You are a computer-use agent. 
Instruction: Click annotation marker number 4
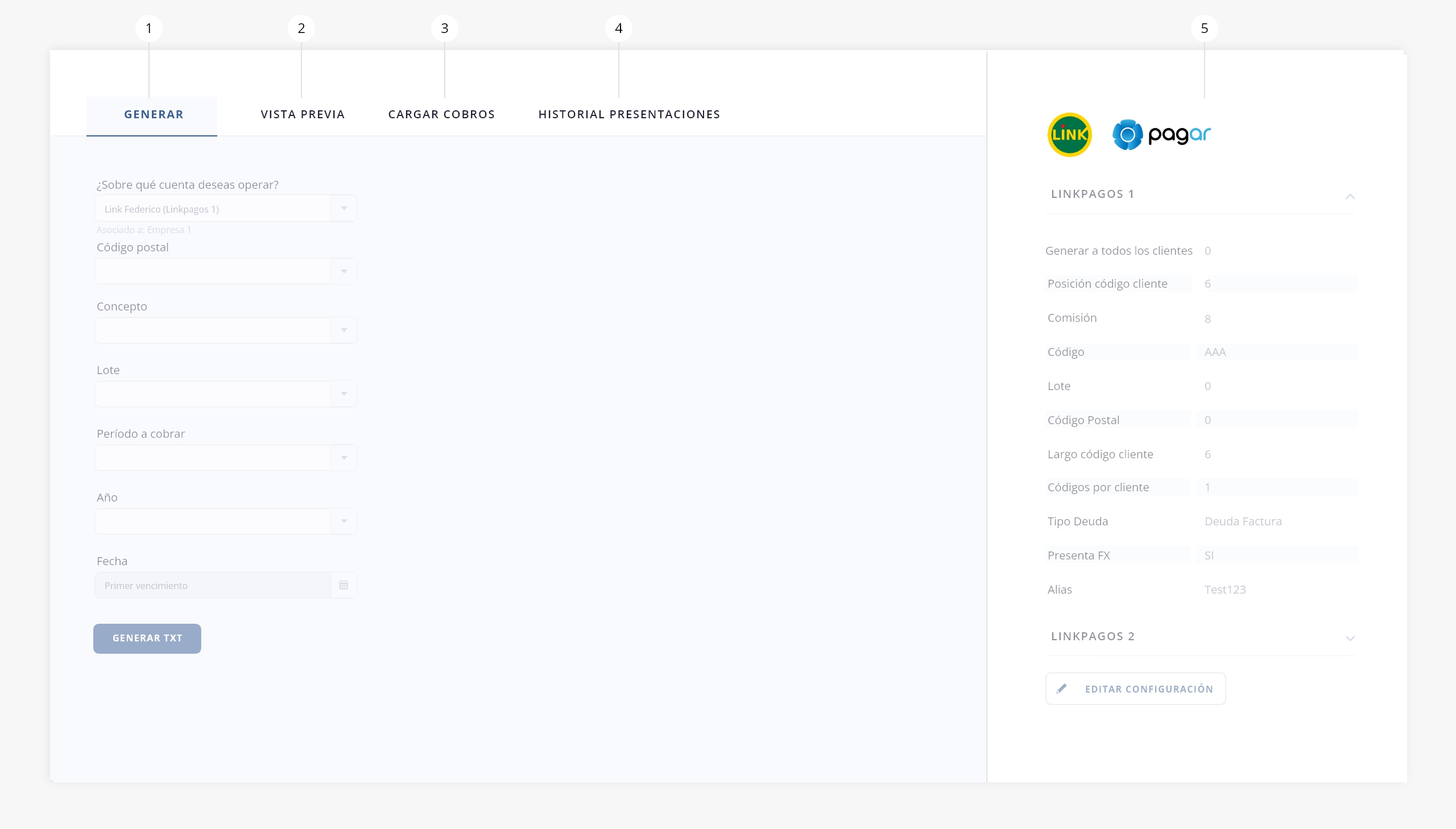pos(618,28)
